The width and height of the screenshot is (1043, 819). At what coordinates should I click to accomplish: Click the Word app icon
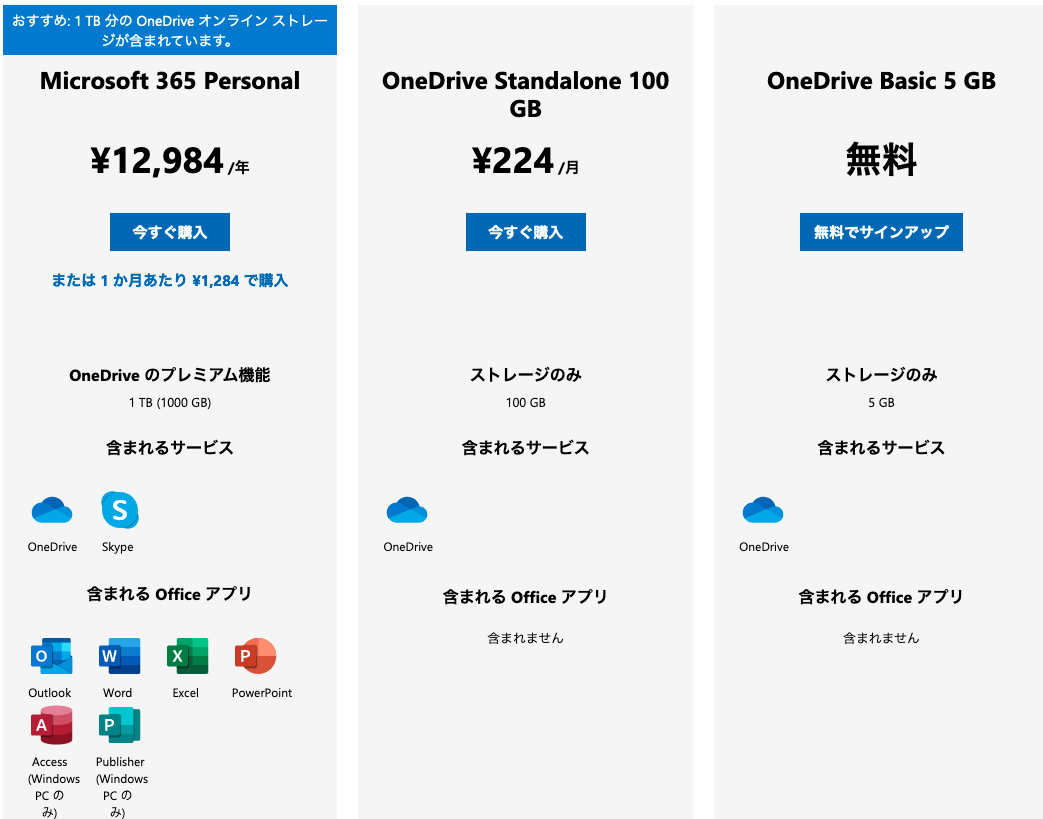click(120, 656)
